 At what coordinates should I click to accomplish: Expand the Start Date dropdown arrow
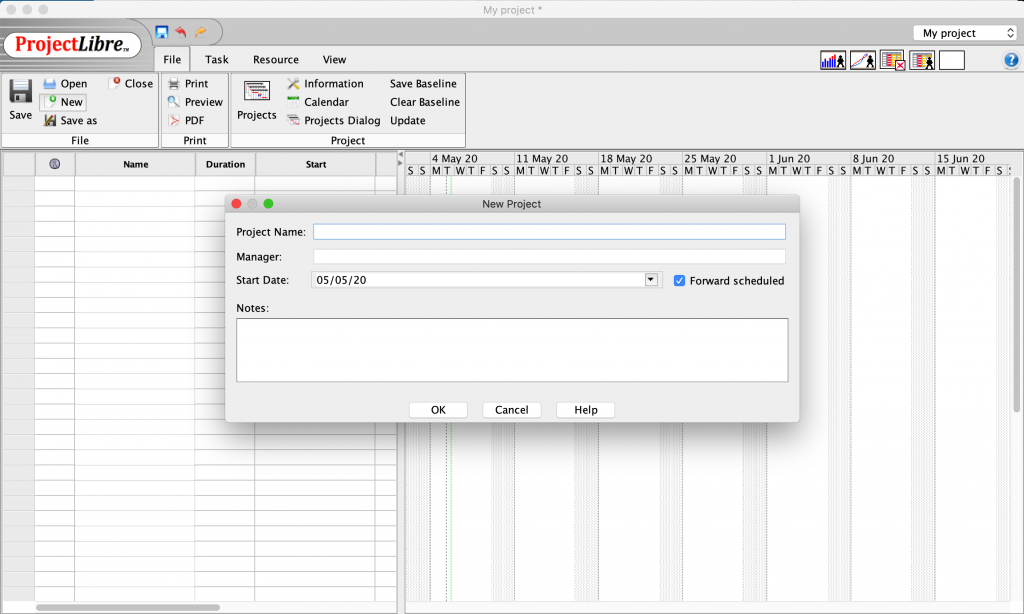652,281
